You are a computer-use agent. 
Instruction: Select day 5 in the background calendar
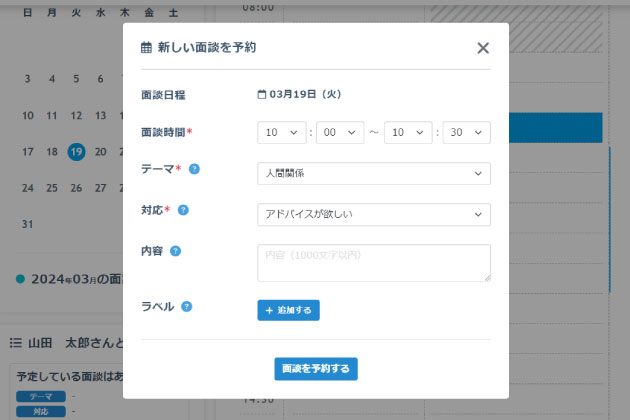(x=76, y=79)
